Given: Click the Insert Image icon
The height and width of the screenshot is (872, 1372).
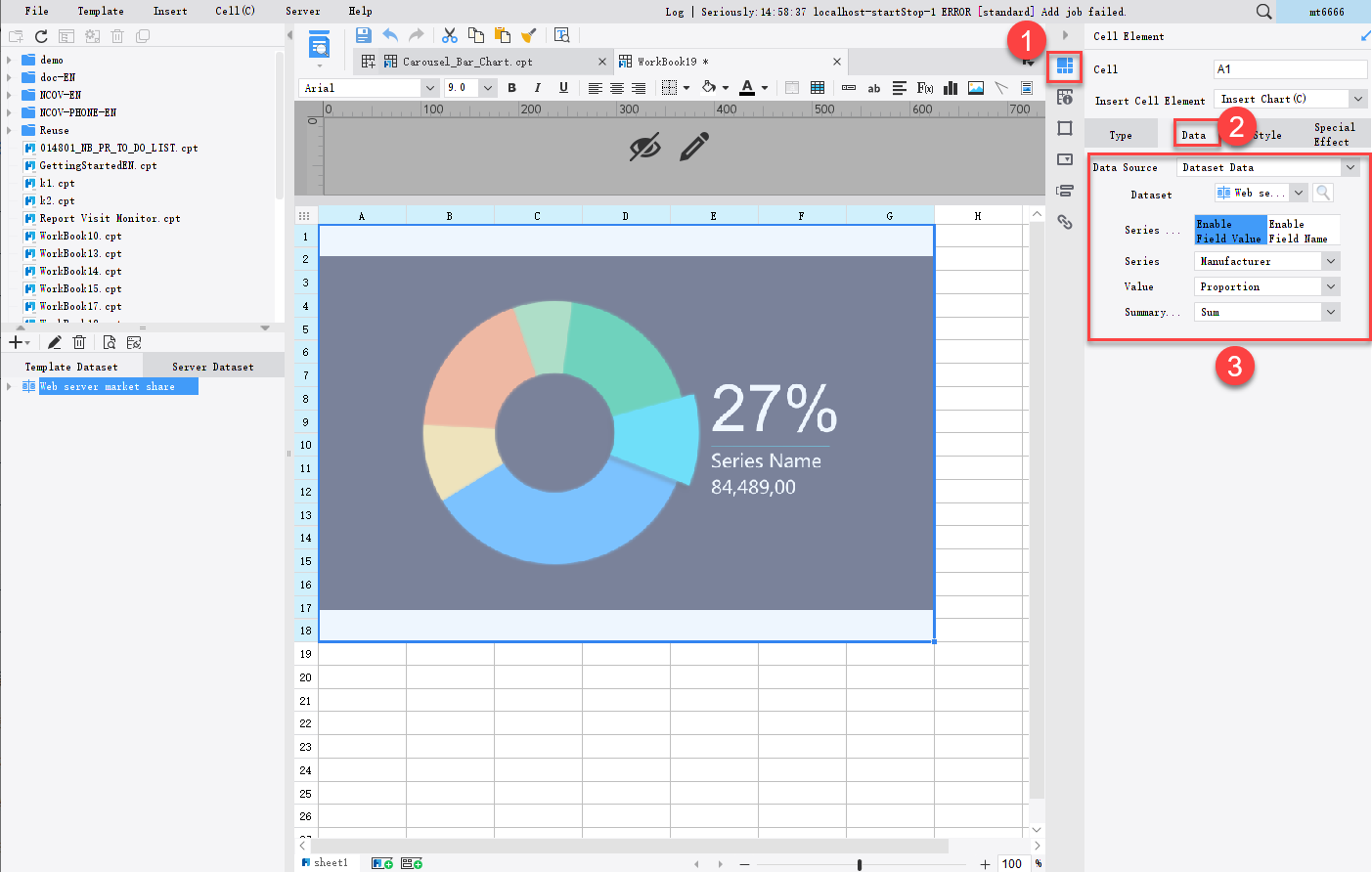Looking at the screenshot, I should click(x=976, y=88).
